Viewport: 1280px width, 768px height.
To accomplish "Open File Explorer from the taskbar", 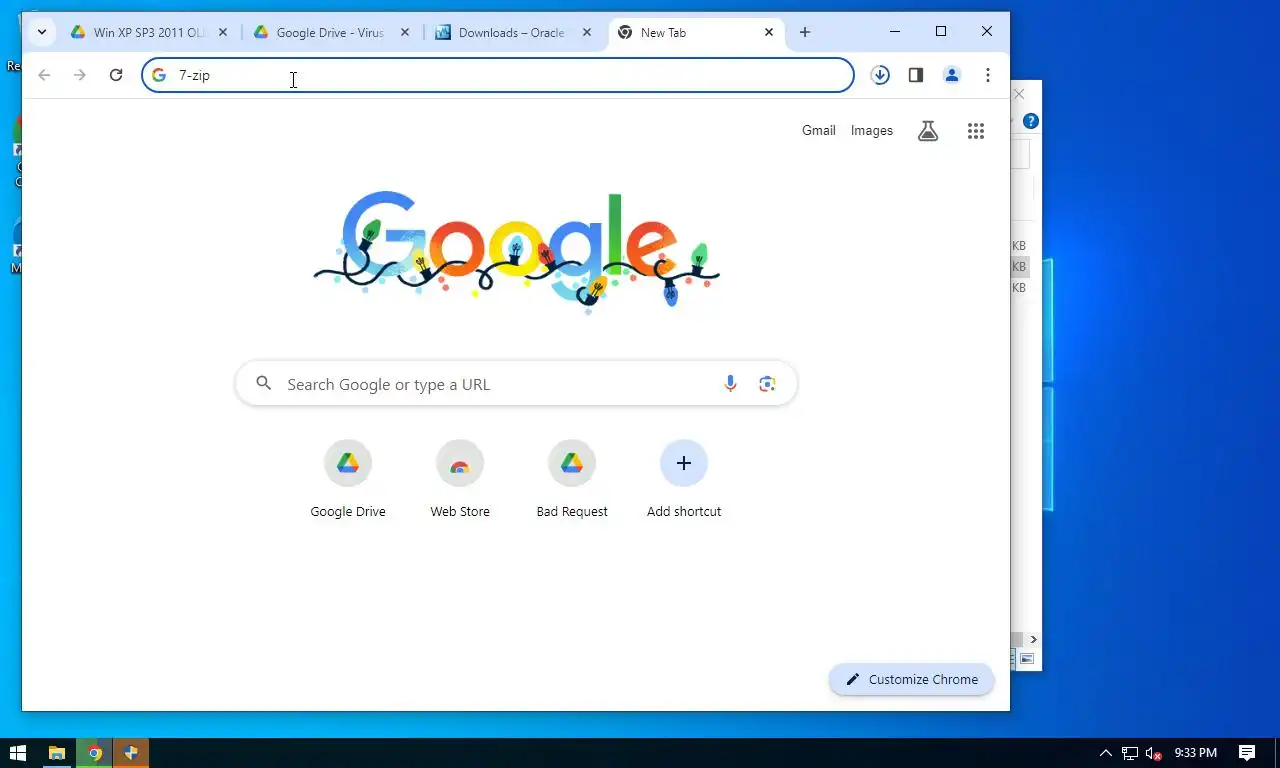I will 57,753.
